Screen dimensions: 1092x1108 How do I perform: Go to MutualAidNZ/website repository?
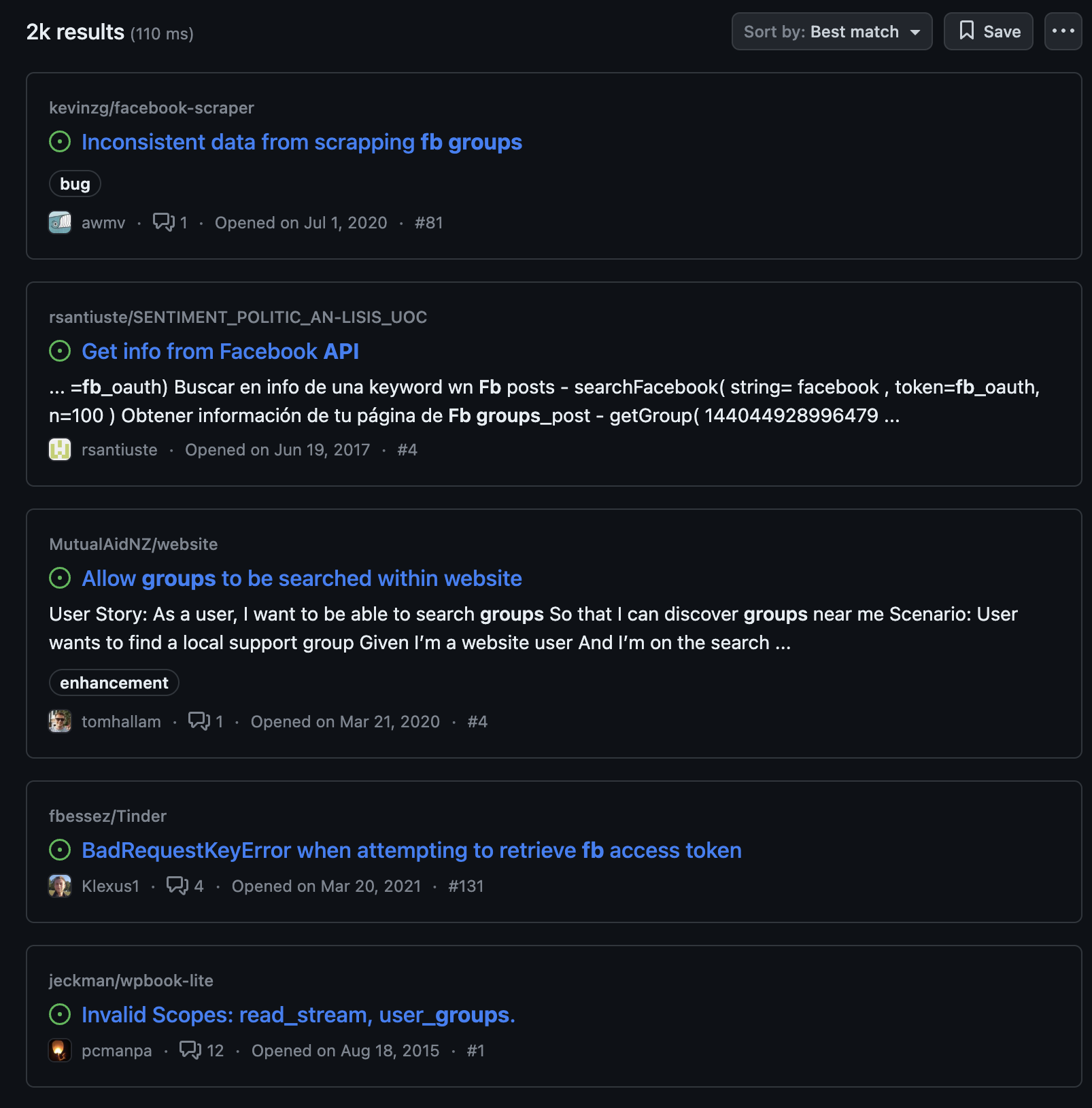click(x=133, y=544)
